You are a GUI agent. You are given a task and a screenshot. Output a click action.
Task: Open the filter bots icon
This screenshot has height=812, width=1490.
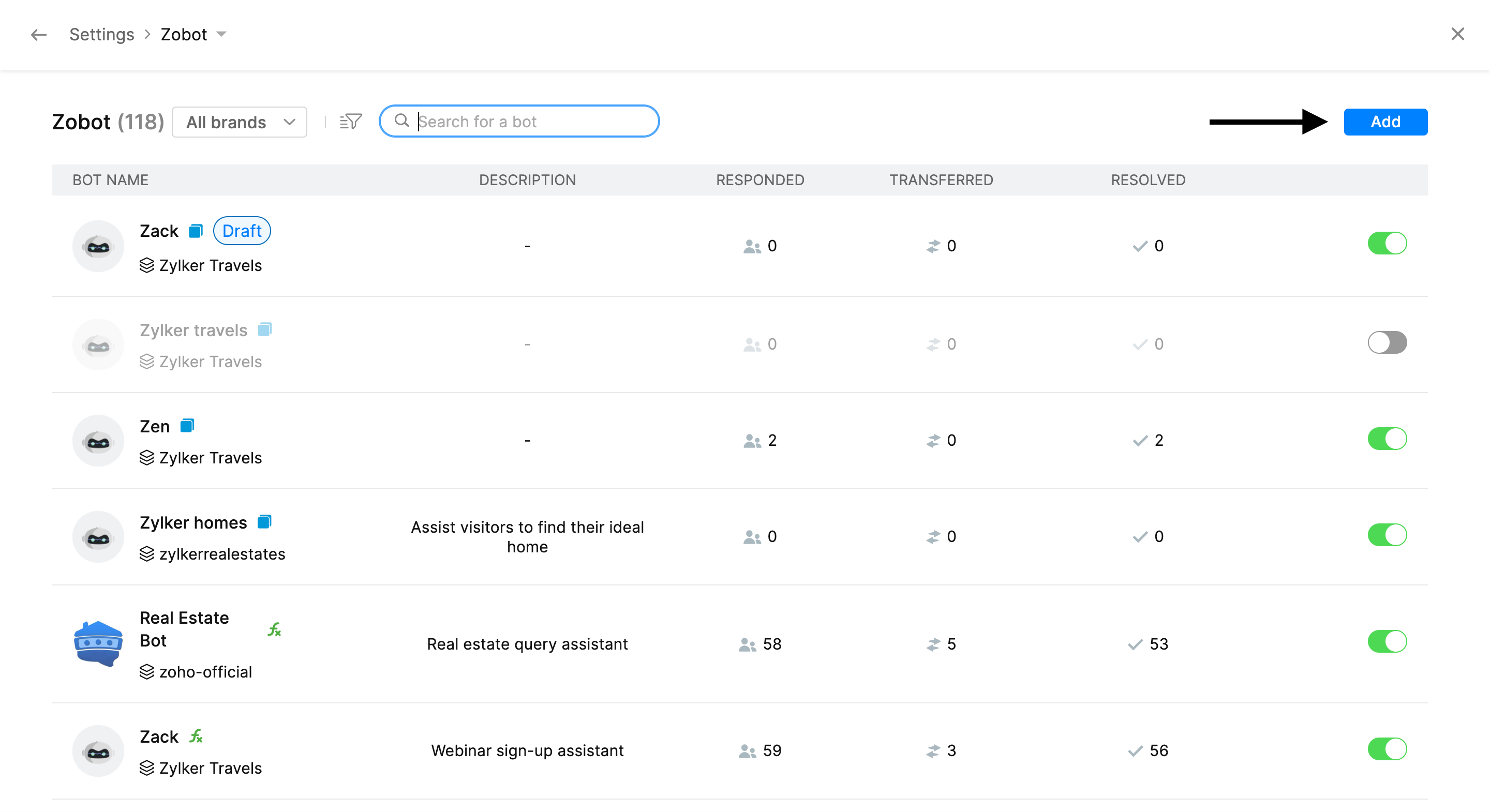click(351, 122)
